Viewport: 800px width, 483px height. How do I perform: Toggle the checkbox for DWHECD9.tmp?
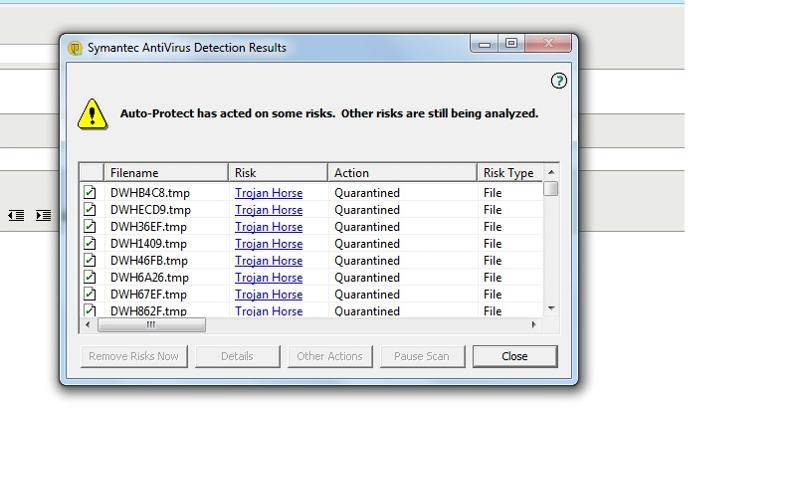[x=90, y=209]
